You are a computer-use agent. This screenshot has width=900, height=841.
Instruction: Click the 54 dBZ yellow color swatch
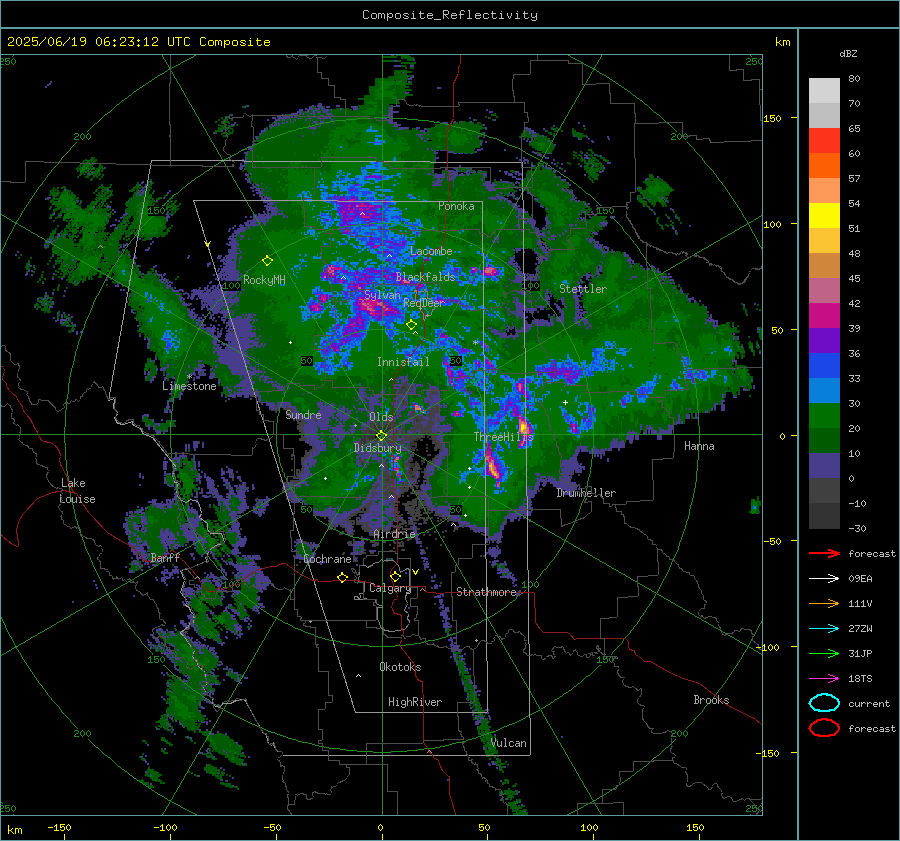(824, 215)
